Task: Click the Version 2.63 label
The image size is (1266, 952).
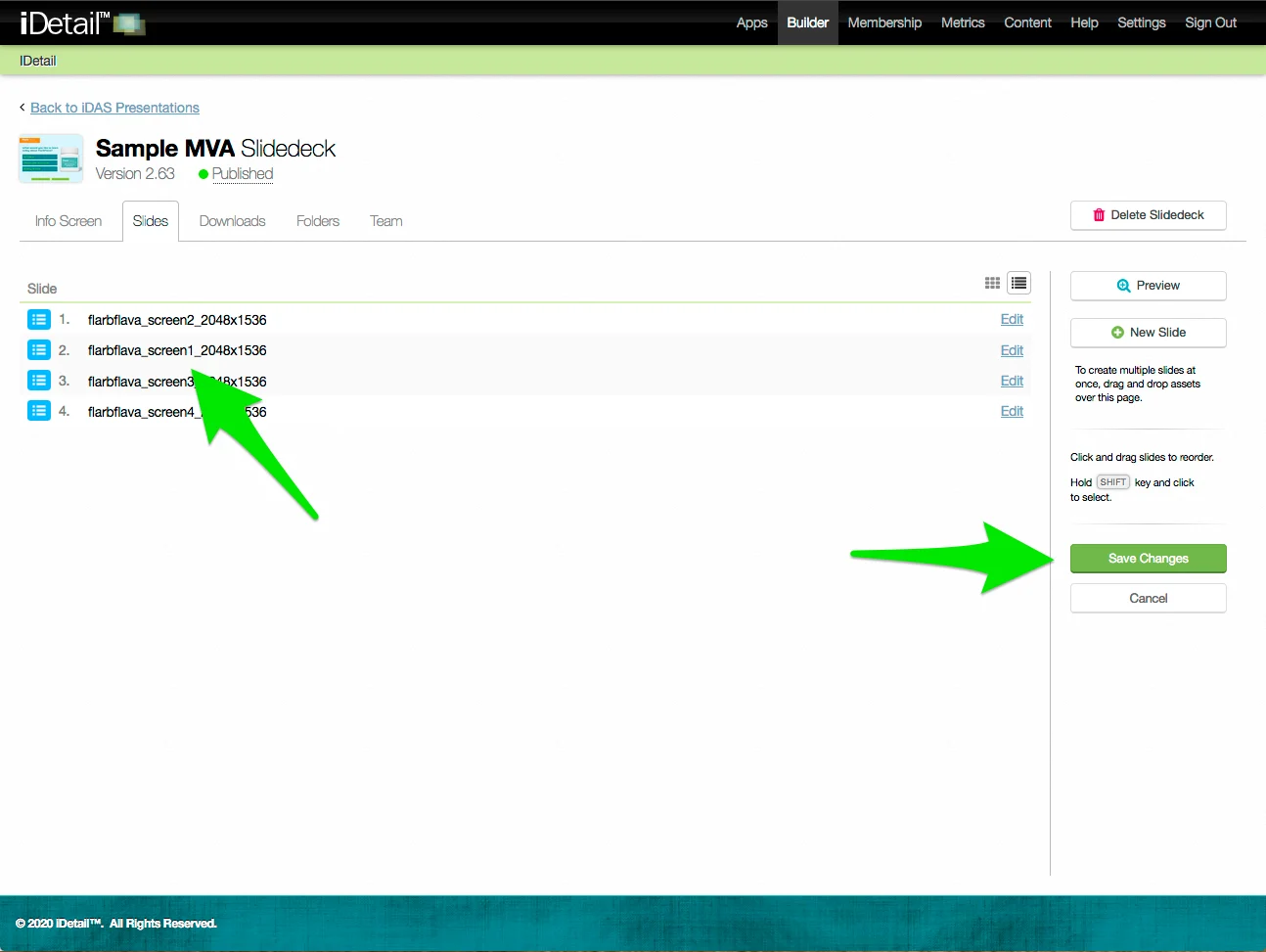Action: 135,174
